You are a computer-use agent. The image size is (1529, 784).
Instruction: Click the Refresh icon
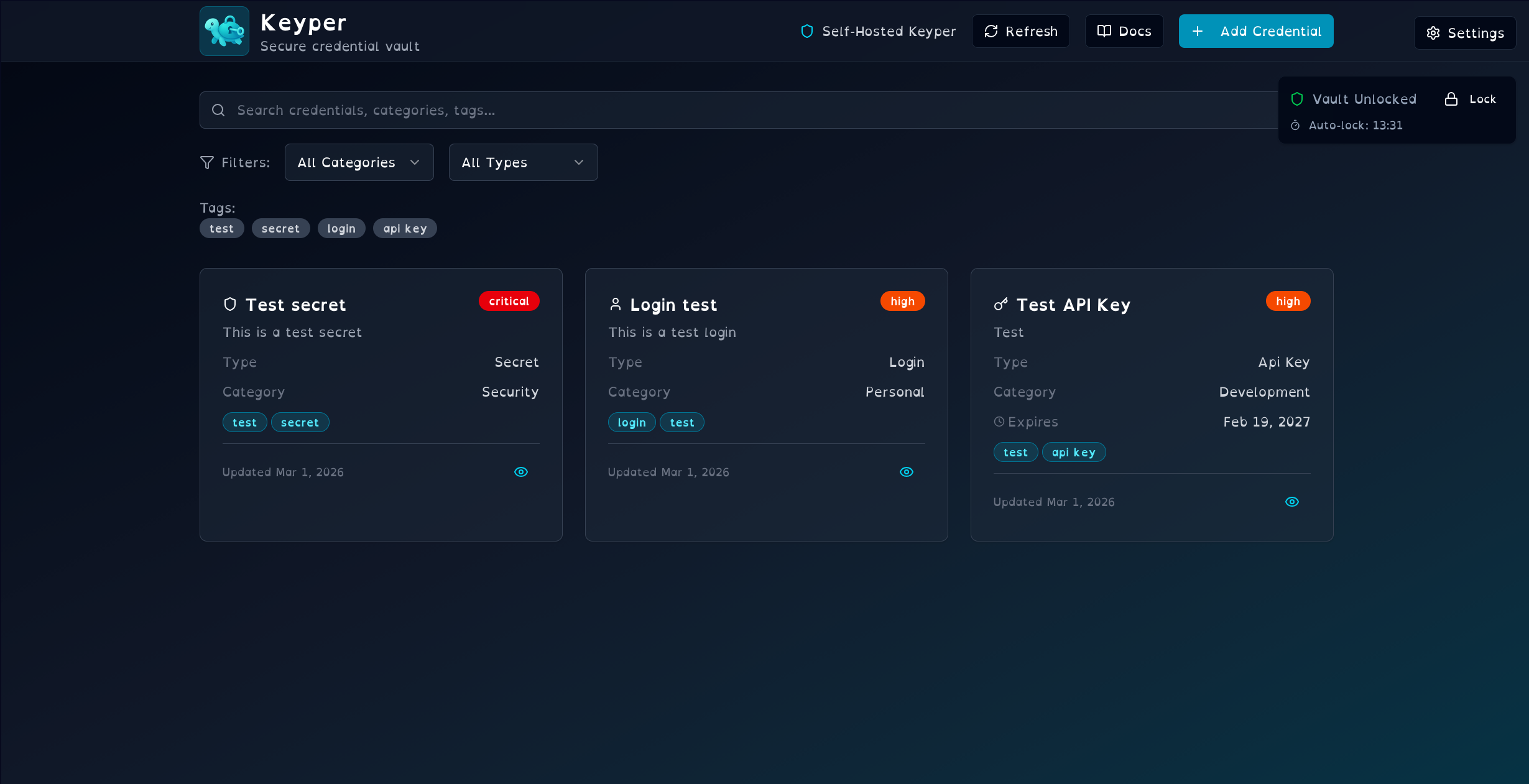tap(992, 31)
